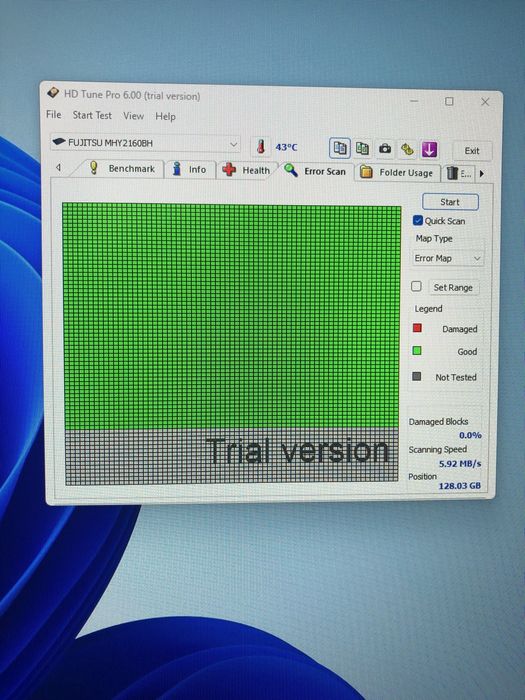Click the red Damaged legend swatch
This screenshot has width=525, height=700.
coord(417,328)
